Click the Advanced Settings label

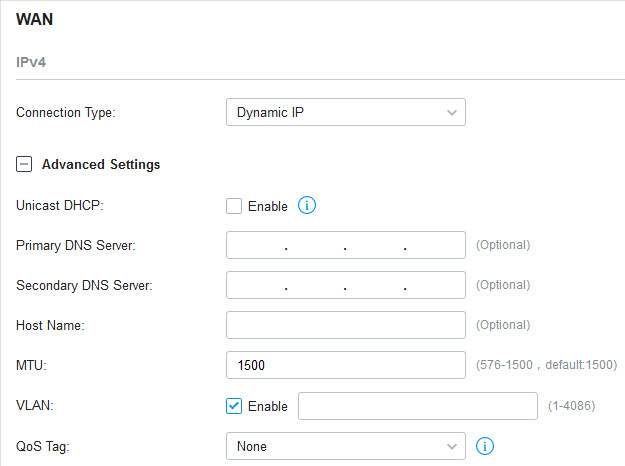pyautogui.click(x=101, y=164)
